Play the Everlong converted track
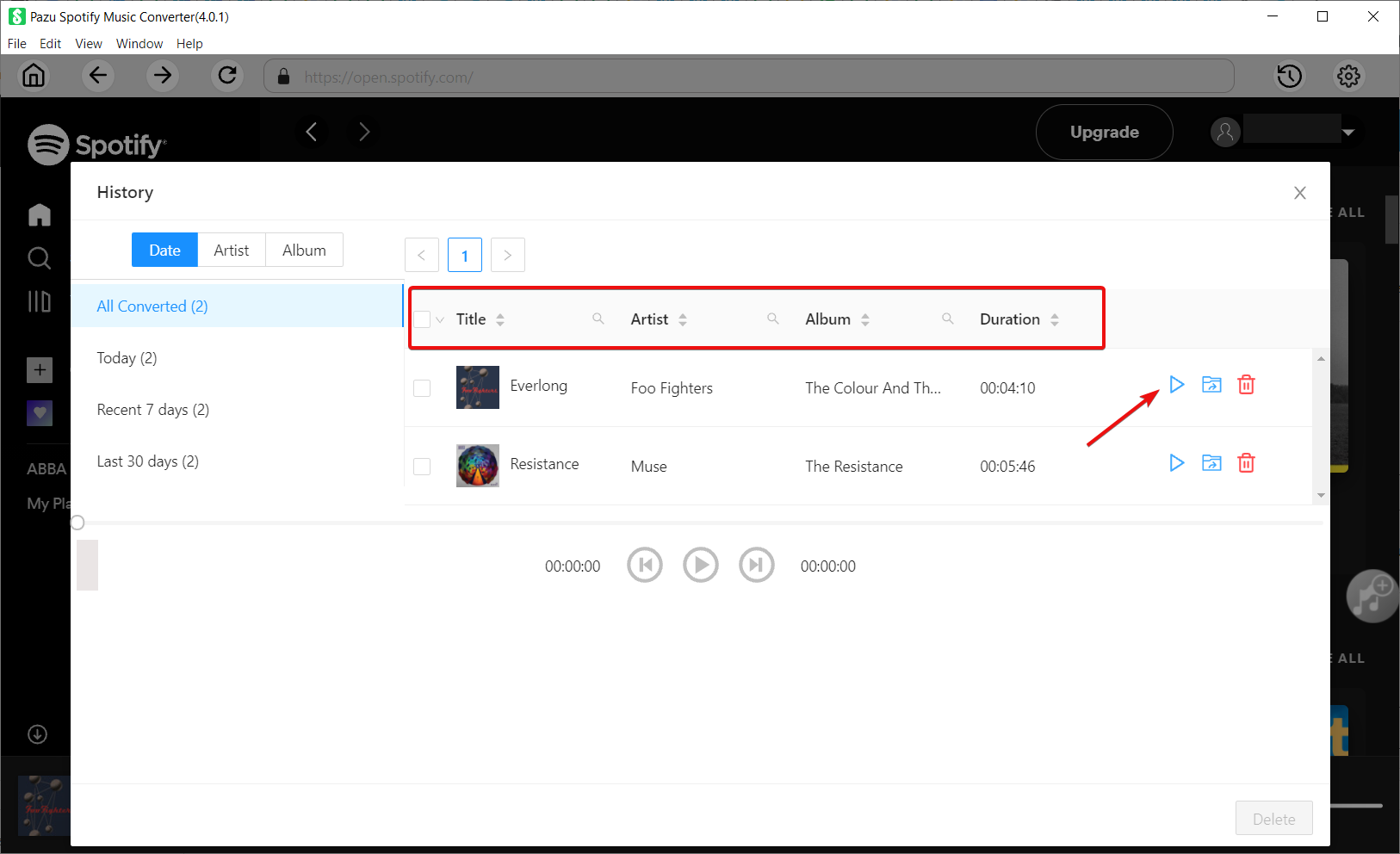Screen dimensions: 1400x854 pos(1177,385)
